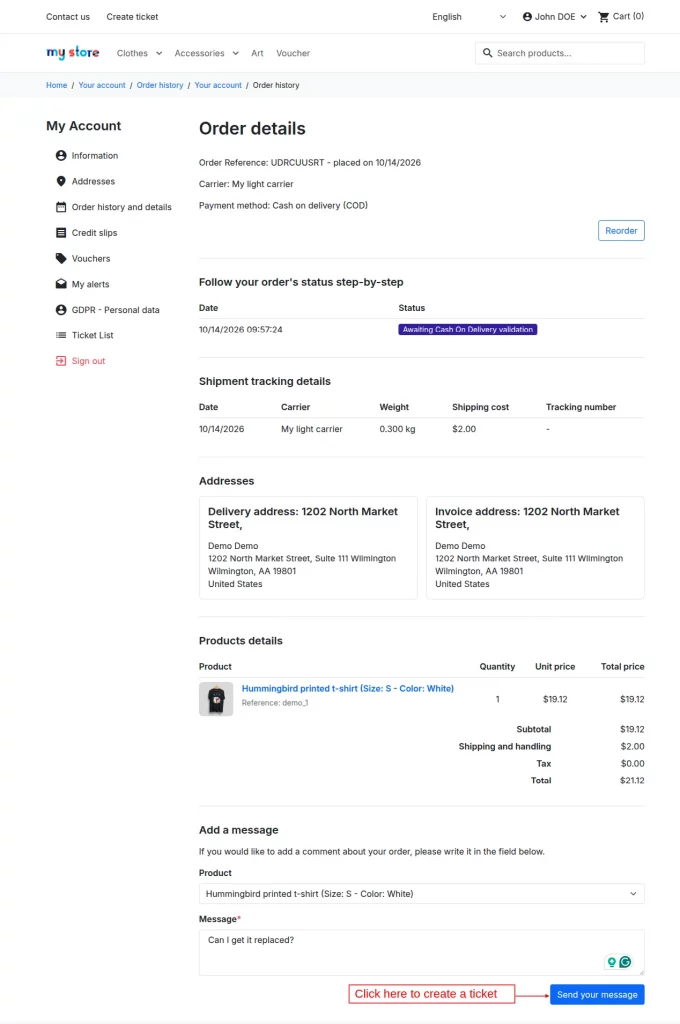680x1024 pixels.
Task: Click the search magnifier icon
Action: point(487,53)
